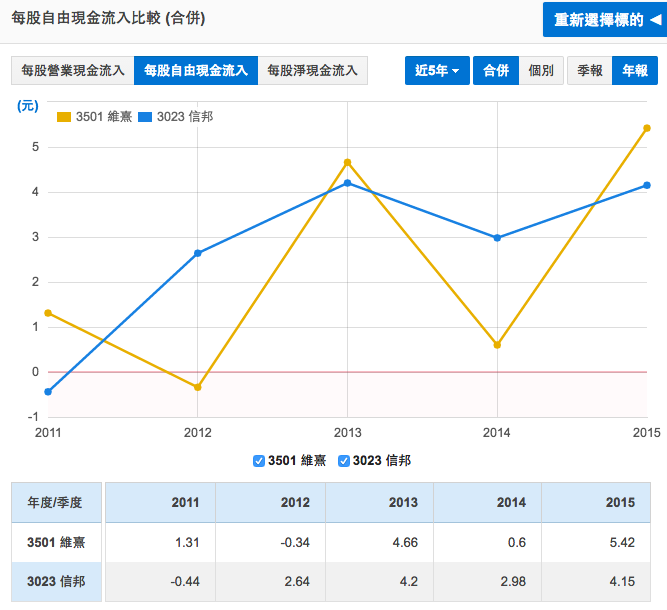Image resolution: width=667 pixels, height=610 pixels.
Task: Click 維熹 2015 data point on chart
Action: coord(647,128)
